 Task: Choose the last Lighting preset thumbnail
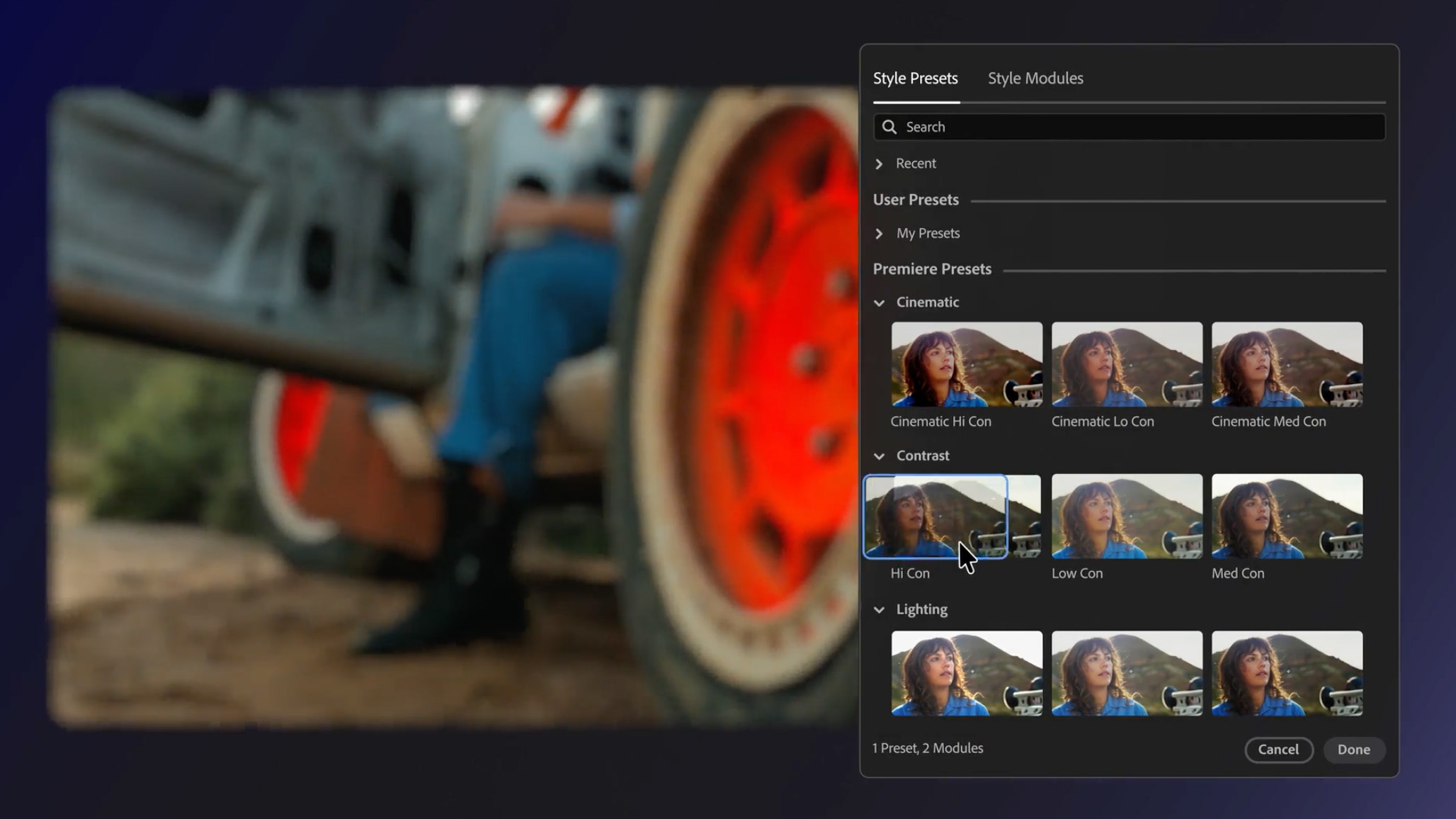click(x=1287, y=673)
